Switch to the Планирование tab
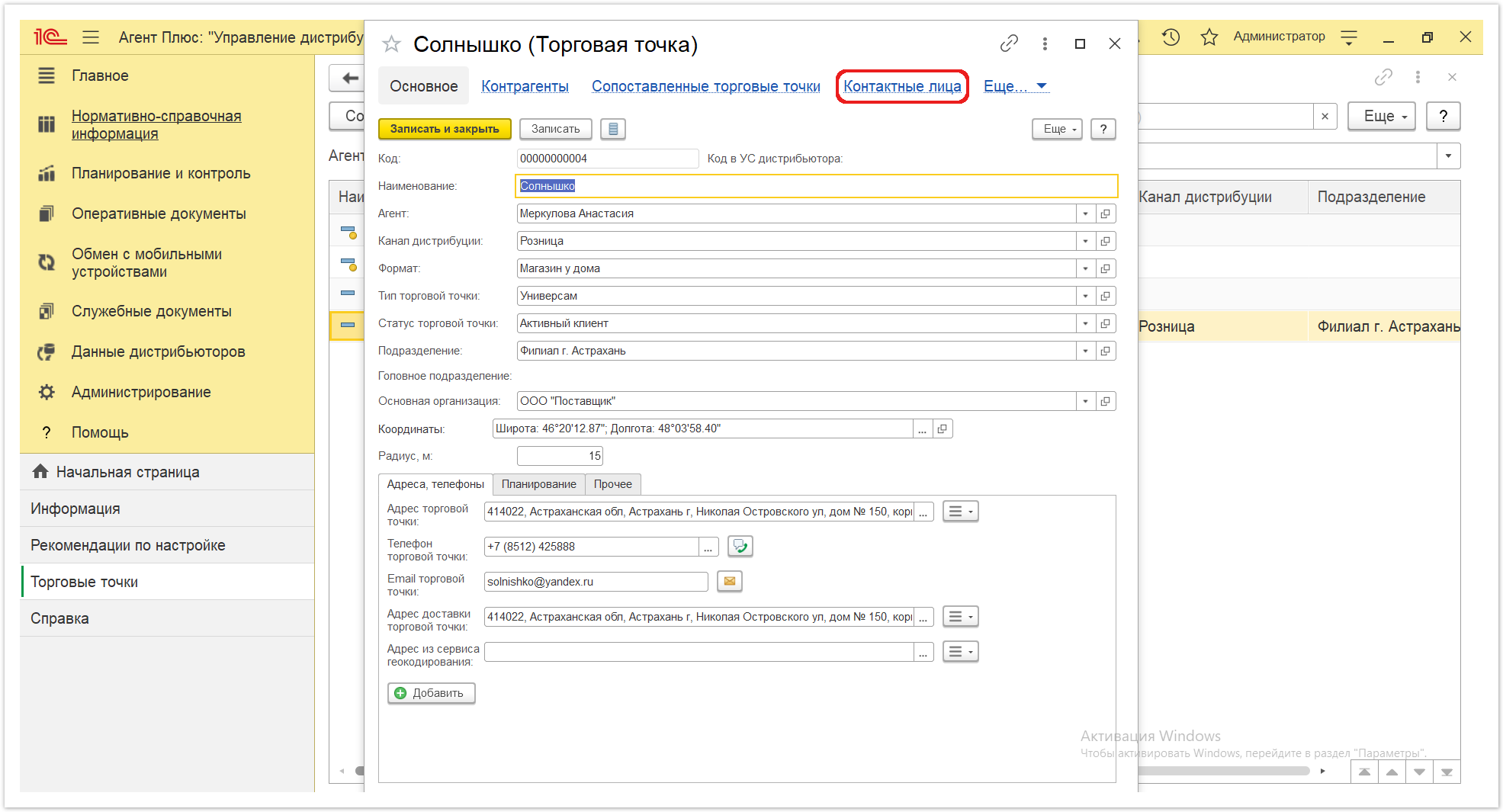 point(539,484)
